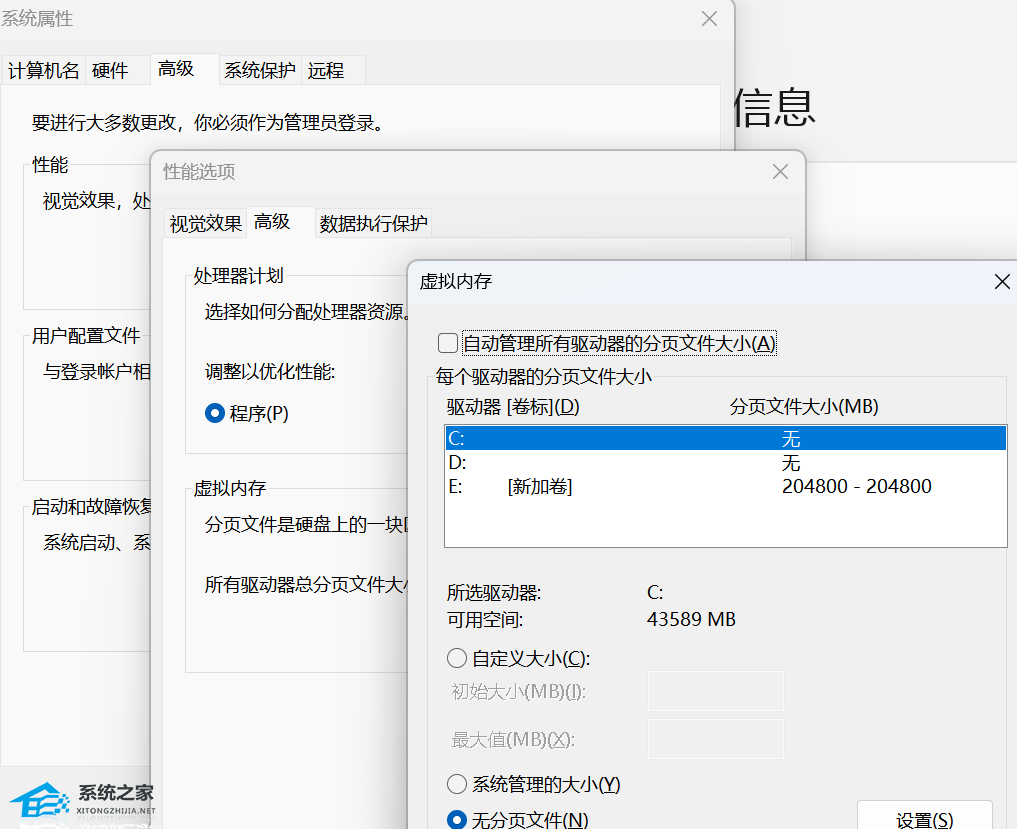The image size is (1017, 829).
Task: Choose 系统管理的大小 radio option
Action: [457, 784]
